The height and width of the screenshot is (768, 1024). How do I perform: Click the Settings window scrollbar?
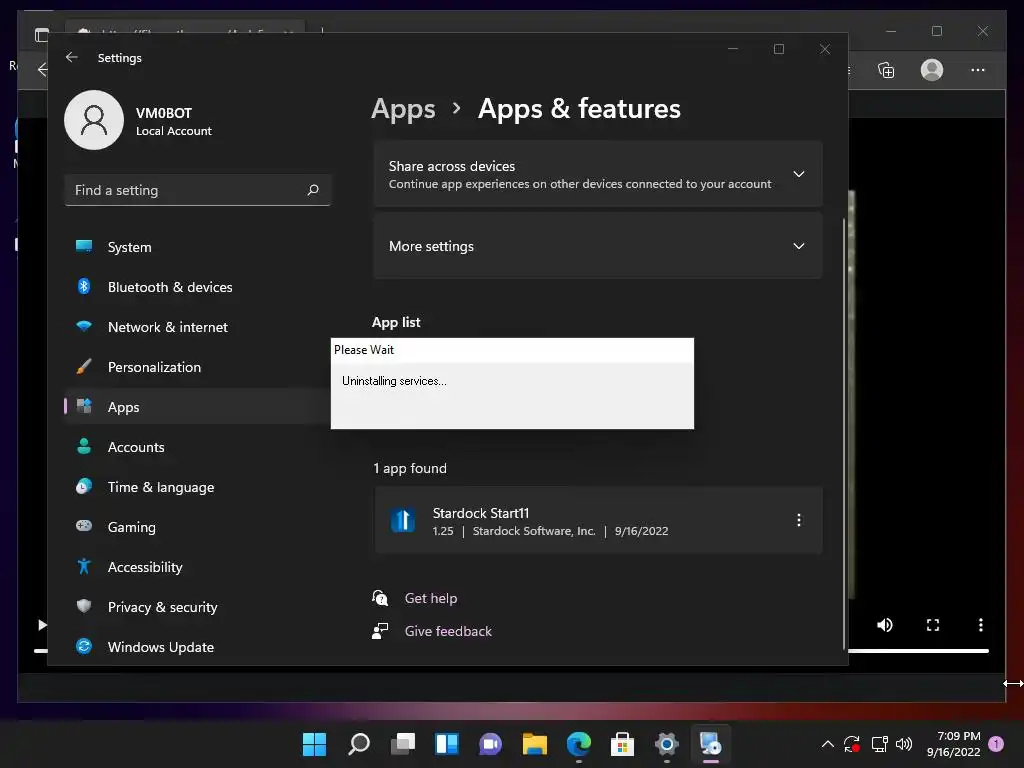coord(844,434)
